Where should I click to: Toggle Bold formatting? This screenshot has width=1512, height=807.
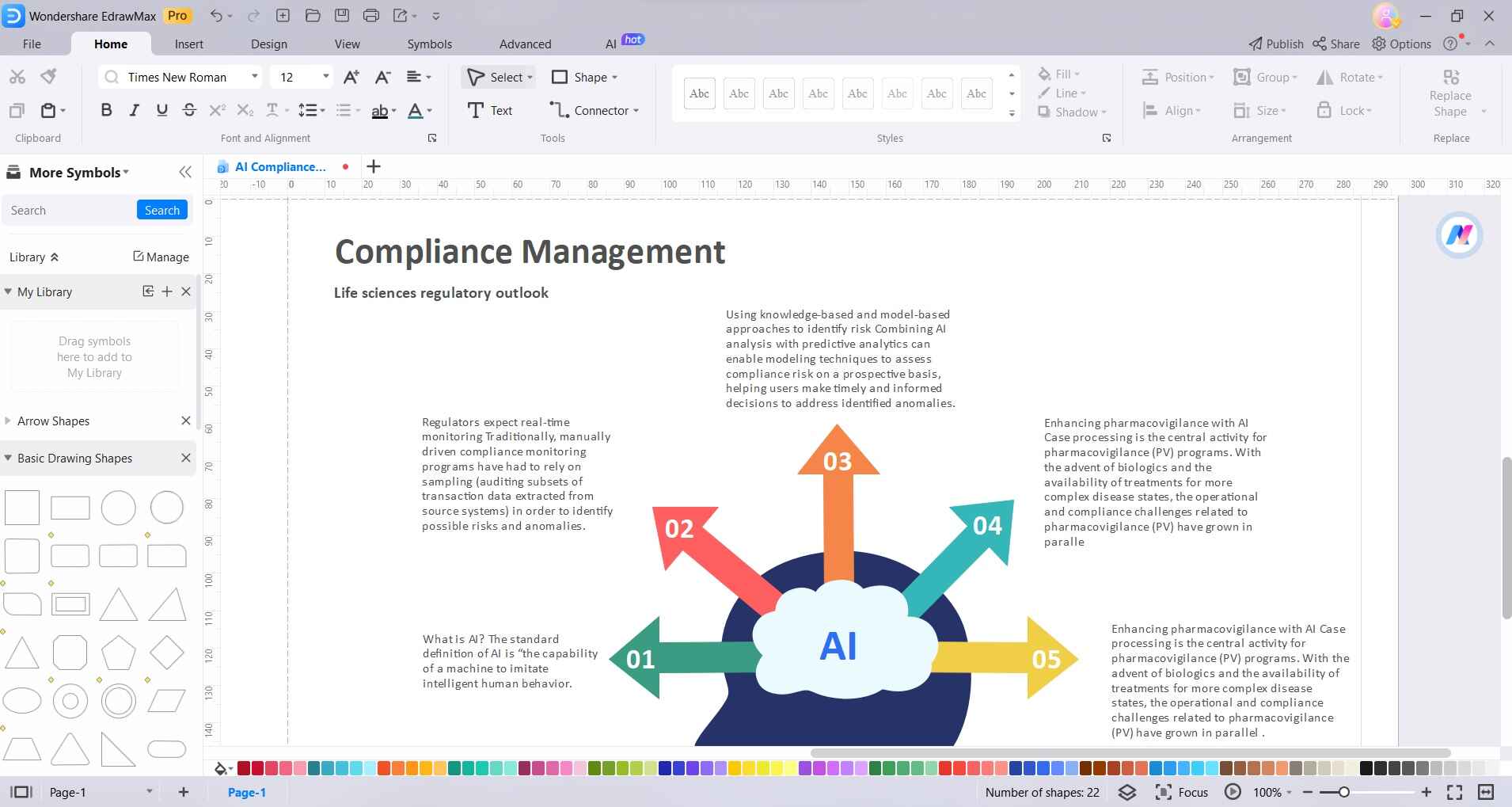coord(106,110)
